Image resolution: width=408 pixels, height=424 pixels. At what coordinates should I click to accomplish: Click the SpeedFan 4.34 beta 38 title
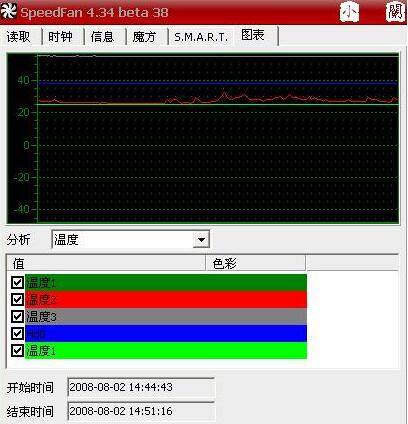point(94,13)
